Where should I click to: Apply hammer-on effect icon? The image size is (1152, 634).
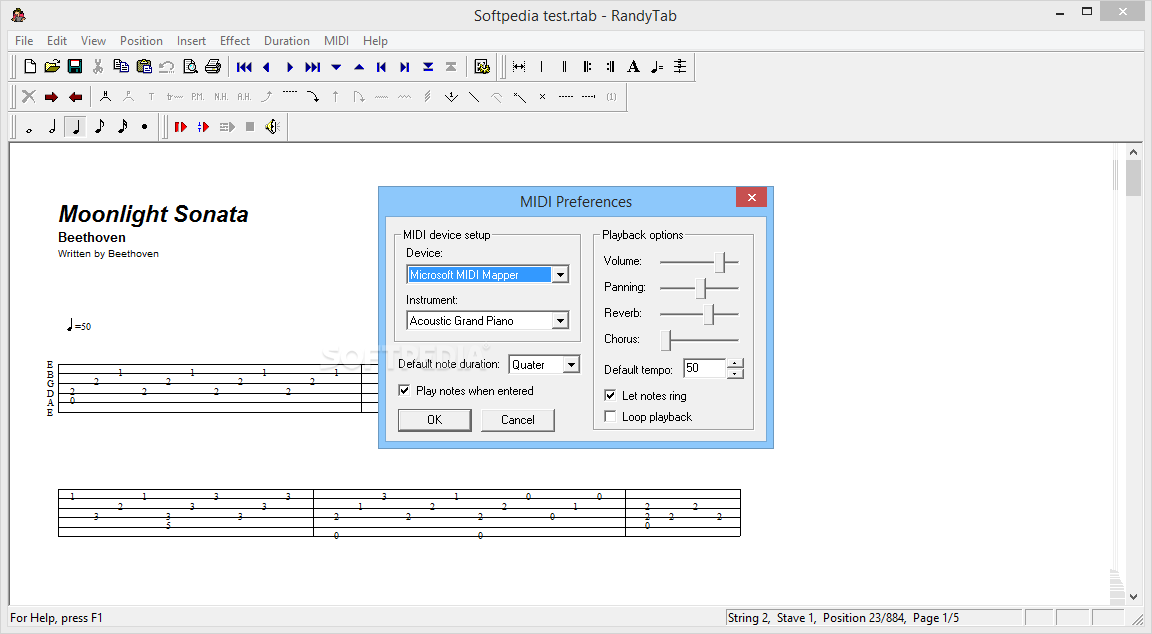105,97
